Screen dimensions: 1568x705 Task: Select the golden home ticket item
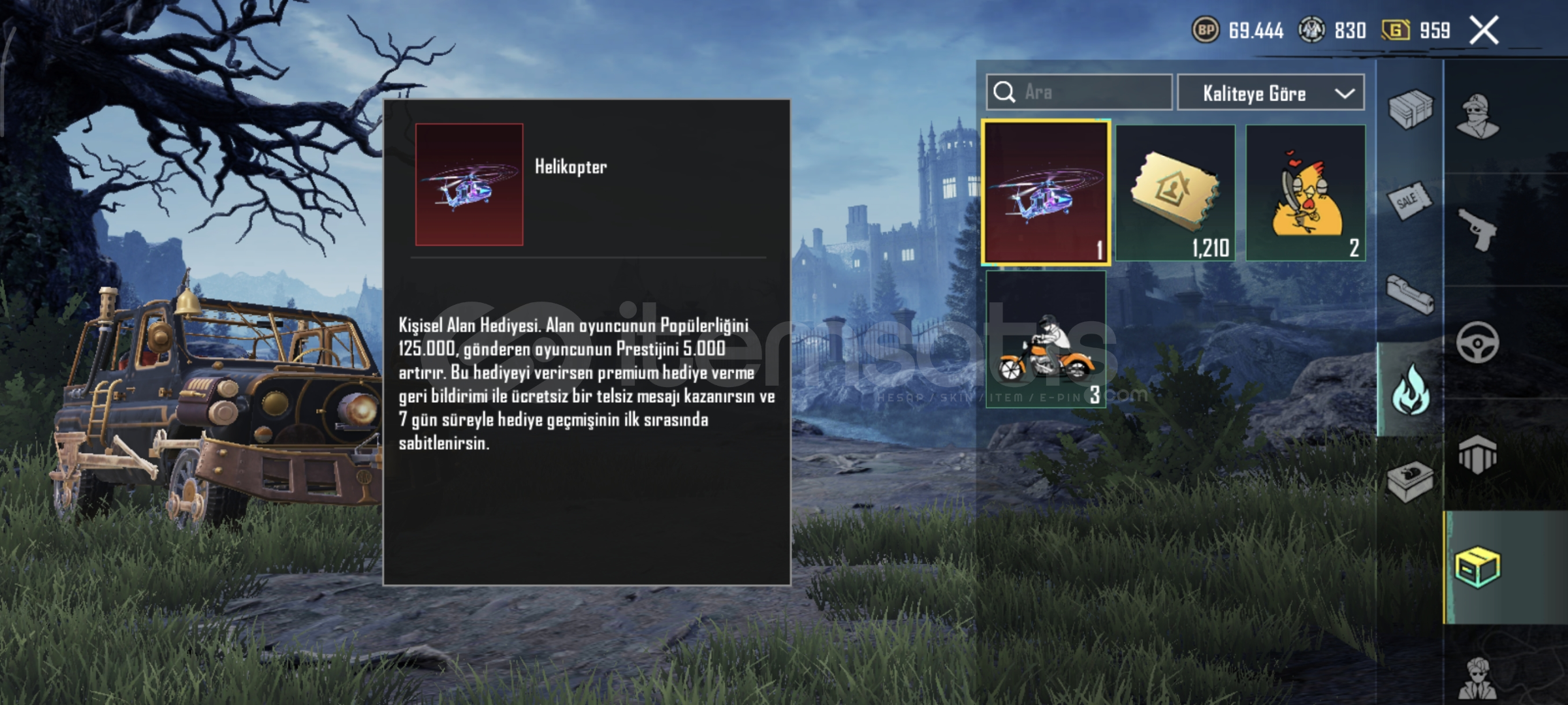pos(1175,193)
